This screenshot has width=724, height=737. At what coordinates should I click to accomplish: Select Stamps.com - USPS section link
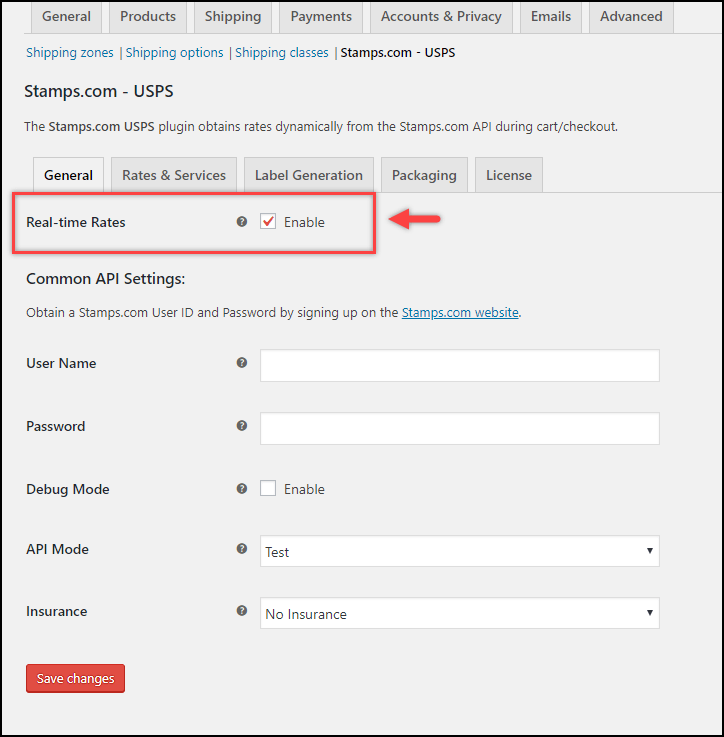(398, 53)
